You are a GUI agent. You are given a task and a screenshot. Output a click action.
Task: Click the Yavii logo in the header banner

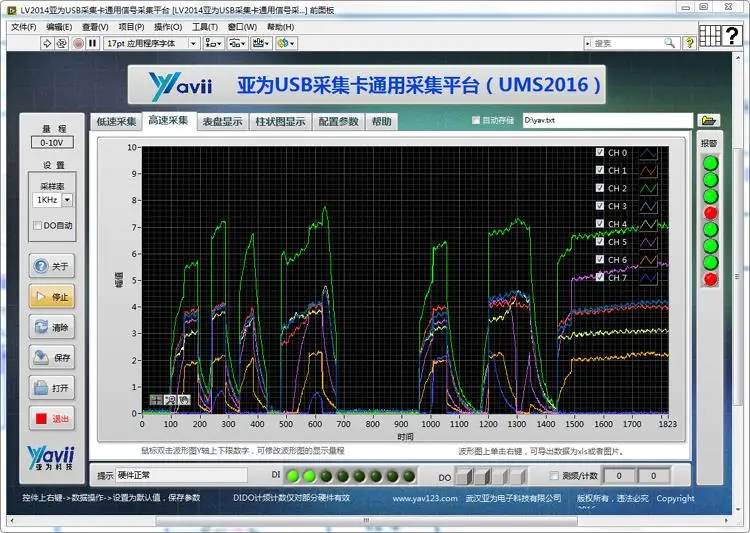pyautogui.click(x=181, y=86)
